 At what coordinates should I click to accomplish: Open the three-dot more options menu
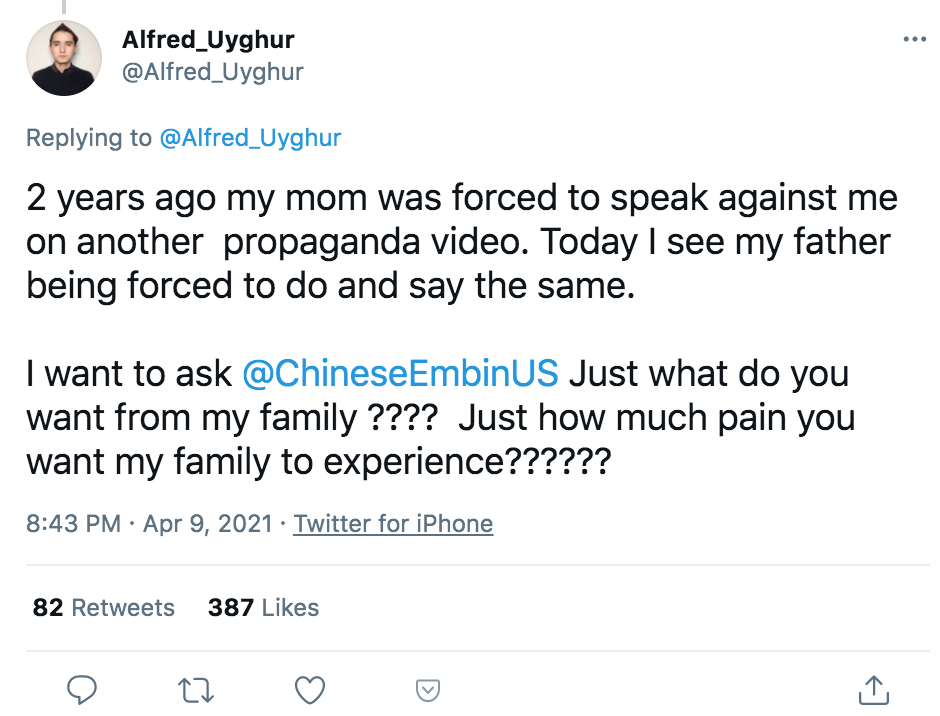[914, 40]
